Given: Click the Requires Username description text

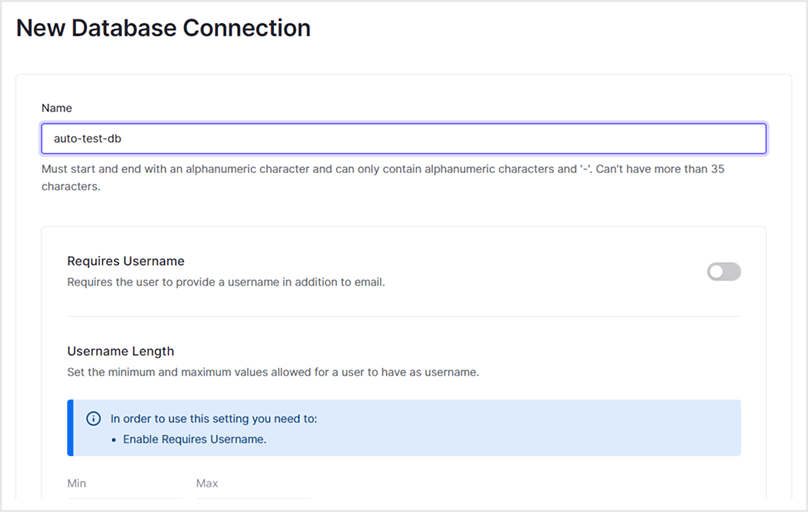Looking at the screenshot, I should pos(225,282).
